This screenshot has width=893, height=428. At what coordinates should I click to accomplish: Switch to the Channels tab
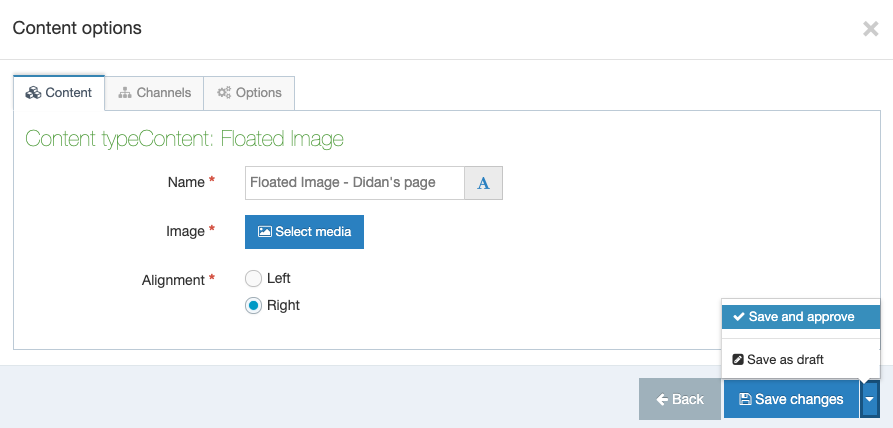pos(154,93)
